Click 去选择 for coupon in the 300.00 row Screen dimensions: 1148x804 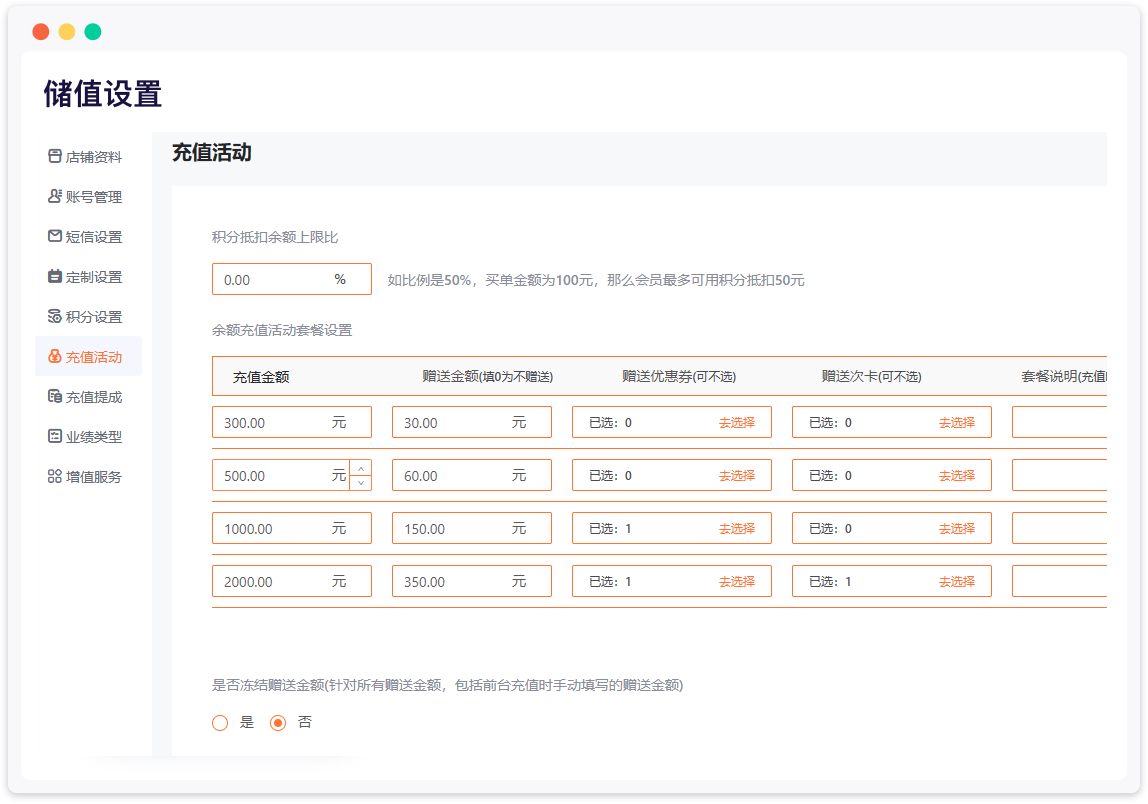736,423
